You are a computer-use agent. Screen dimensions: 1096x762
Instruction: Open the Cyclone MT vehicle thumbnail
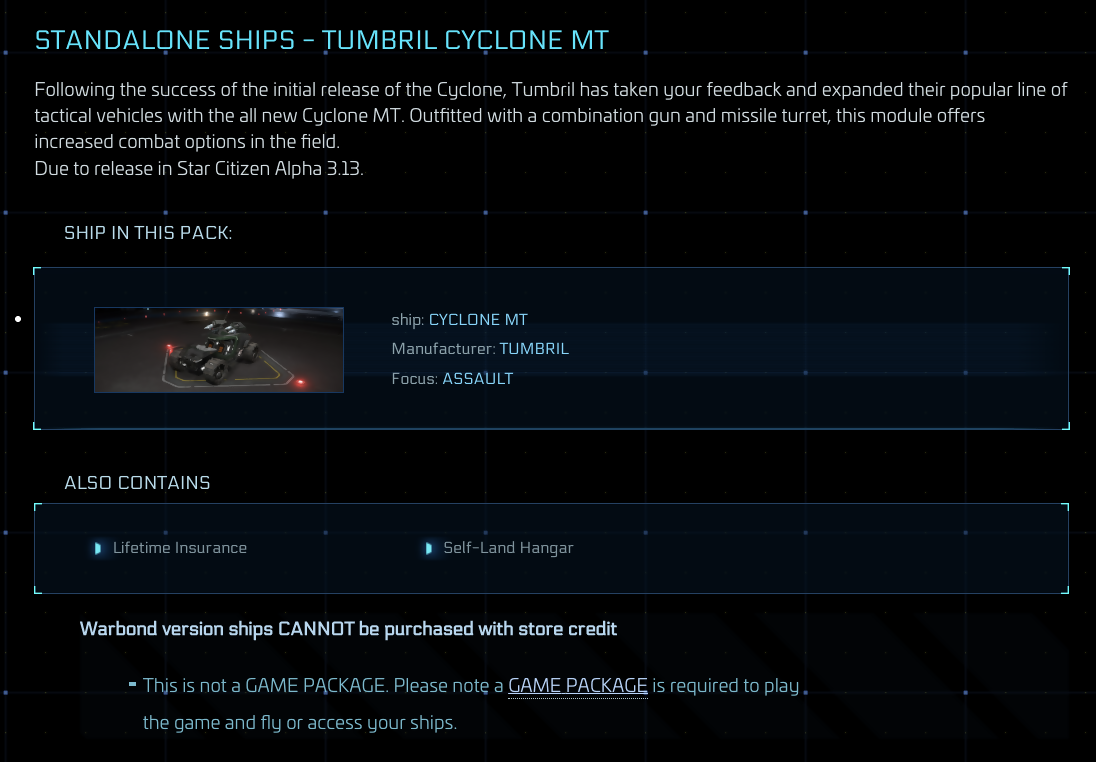click(x=219, y=350)
